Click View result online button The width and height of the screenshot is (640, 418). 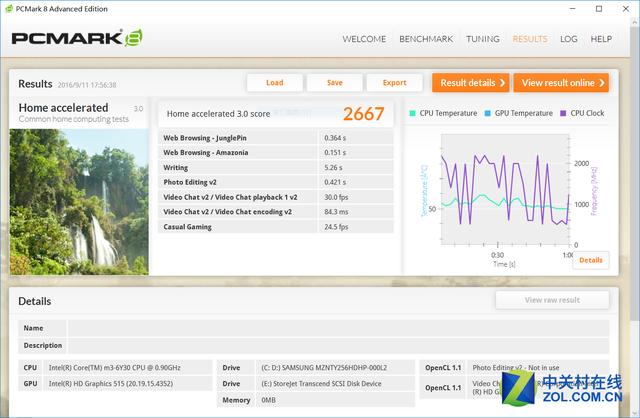click(563, 83)
